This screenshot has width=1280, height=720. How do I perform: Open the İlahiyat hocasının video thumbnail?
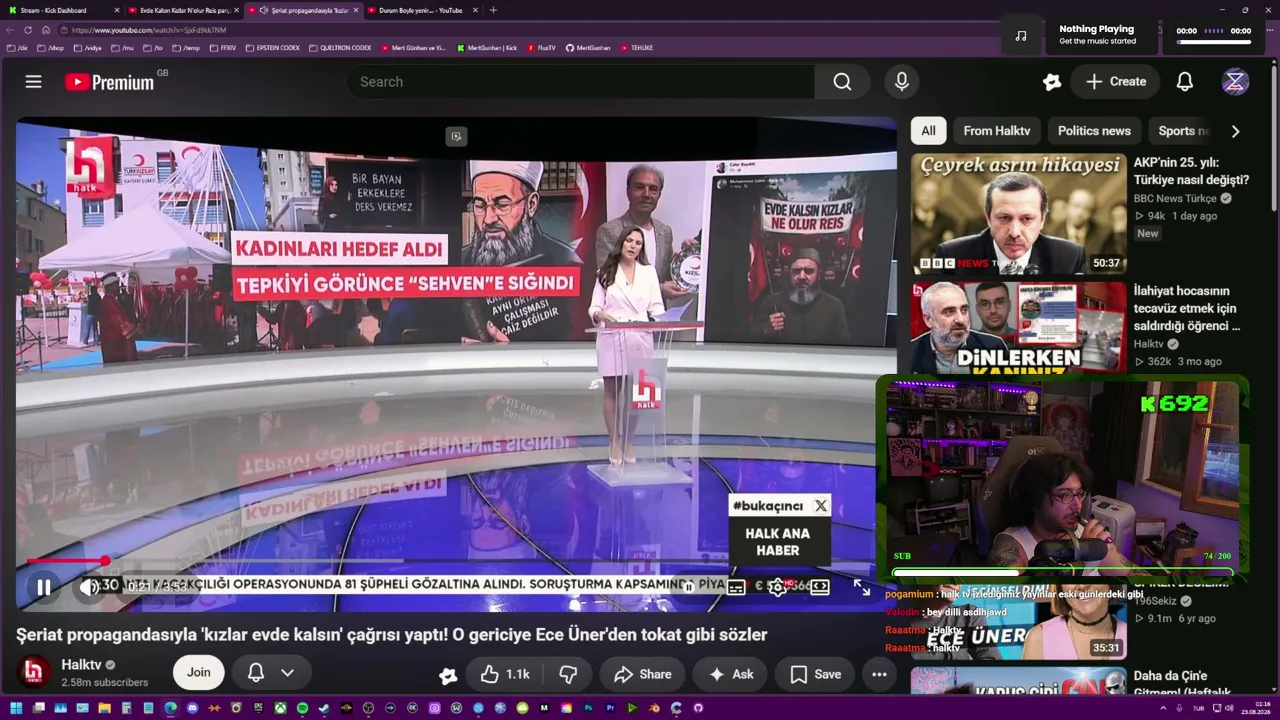1018,329
